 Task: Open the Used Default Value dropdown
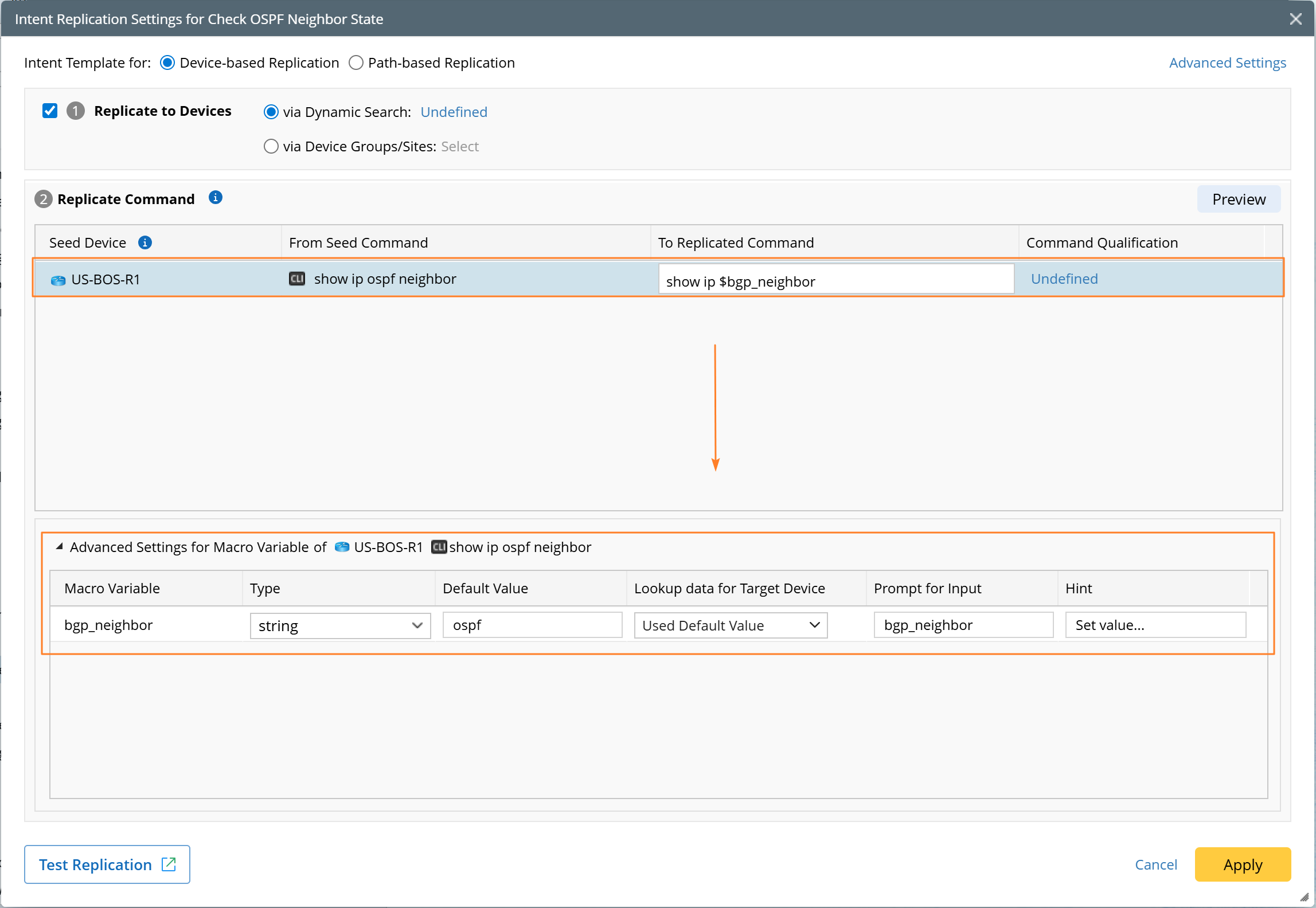click(x=730, y=625)
